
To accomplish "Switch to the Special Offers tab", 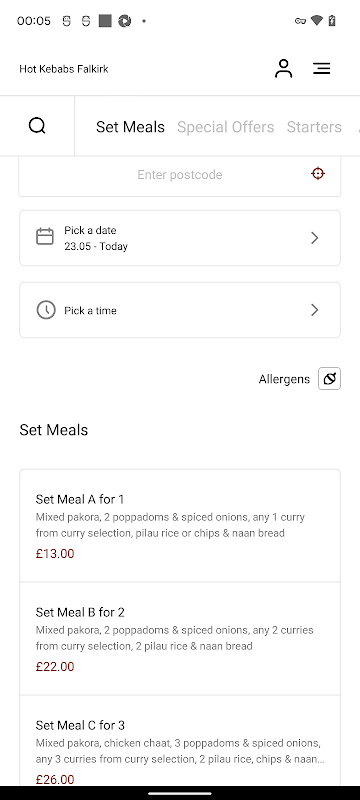I will tap(225, 127).
